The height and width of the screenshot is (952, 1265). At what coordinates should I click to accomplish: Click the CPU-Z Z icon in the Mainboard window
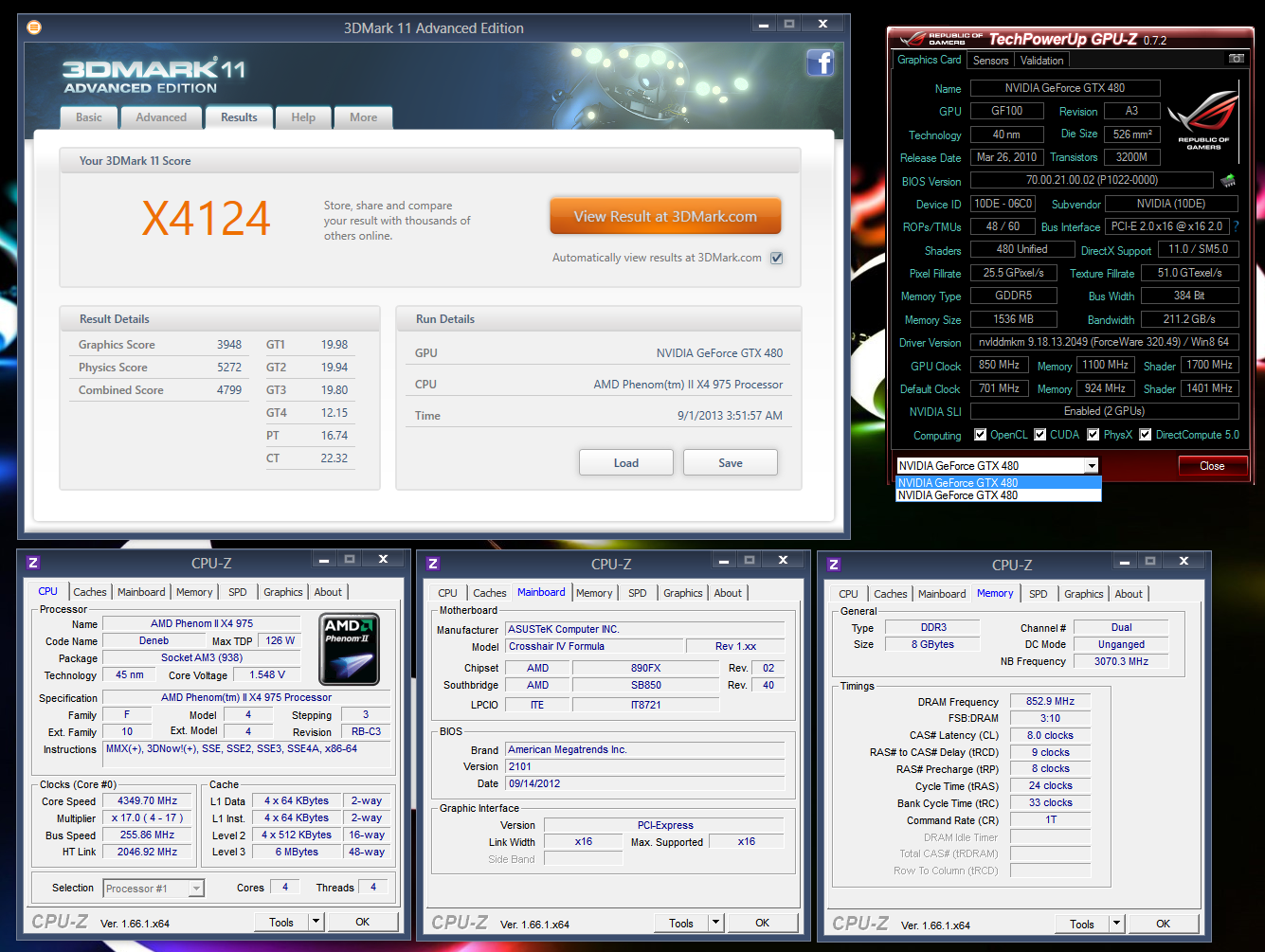(x=433, y=564)
